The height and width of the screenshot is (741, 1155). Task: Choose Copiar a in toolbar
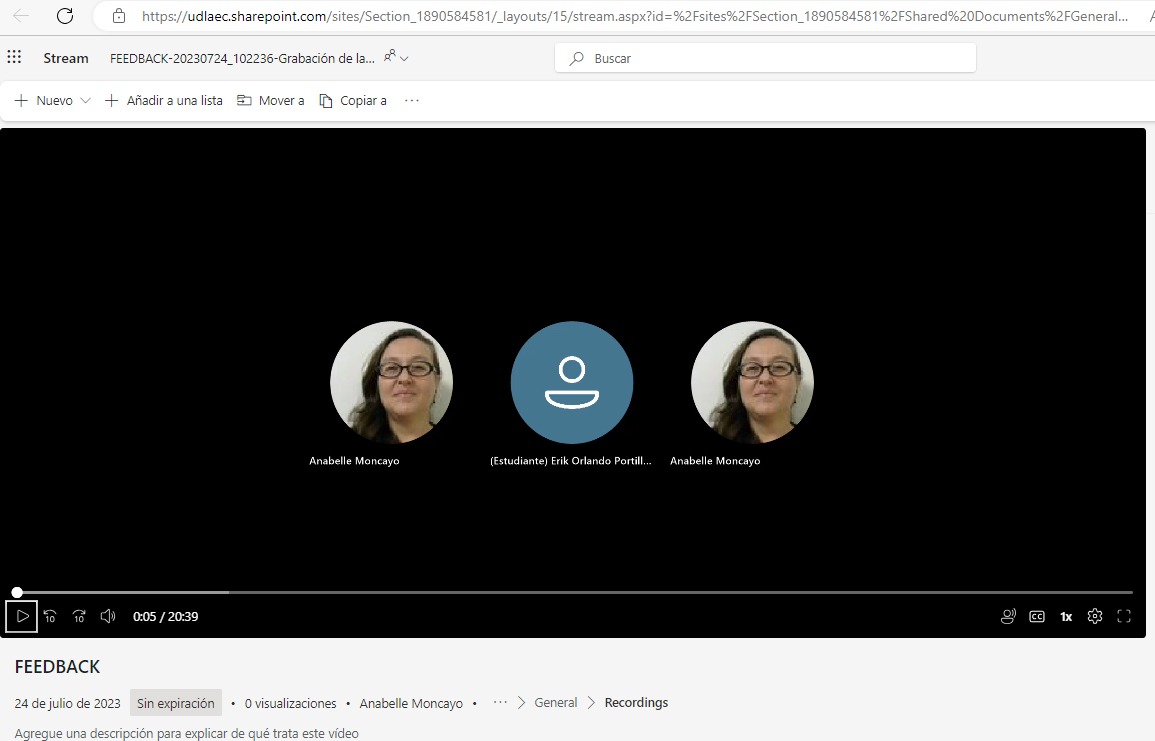pos(353,101)
